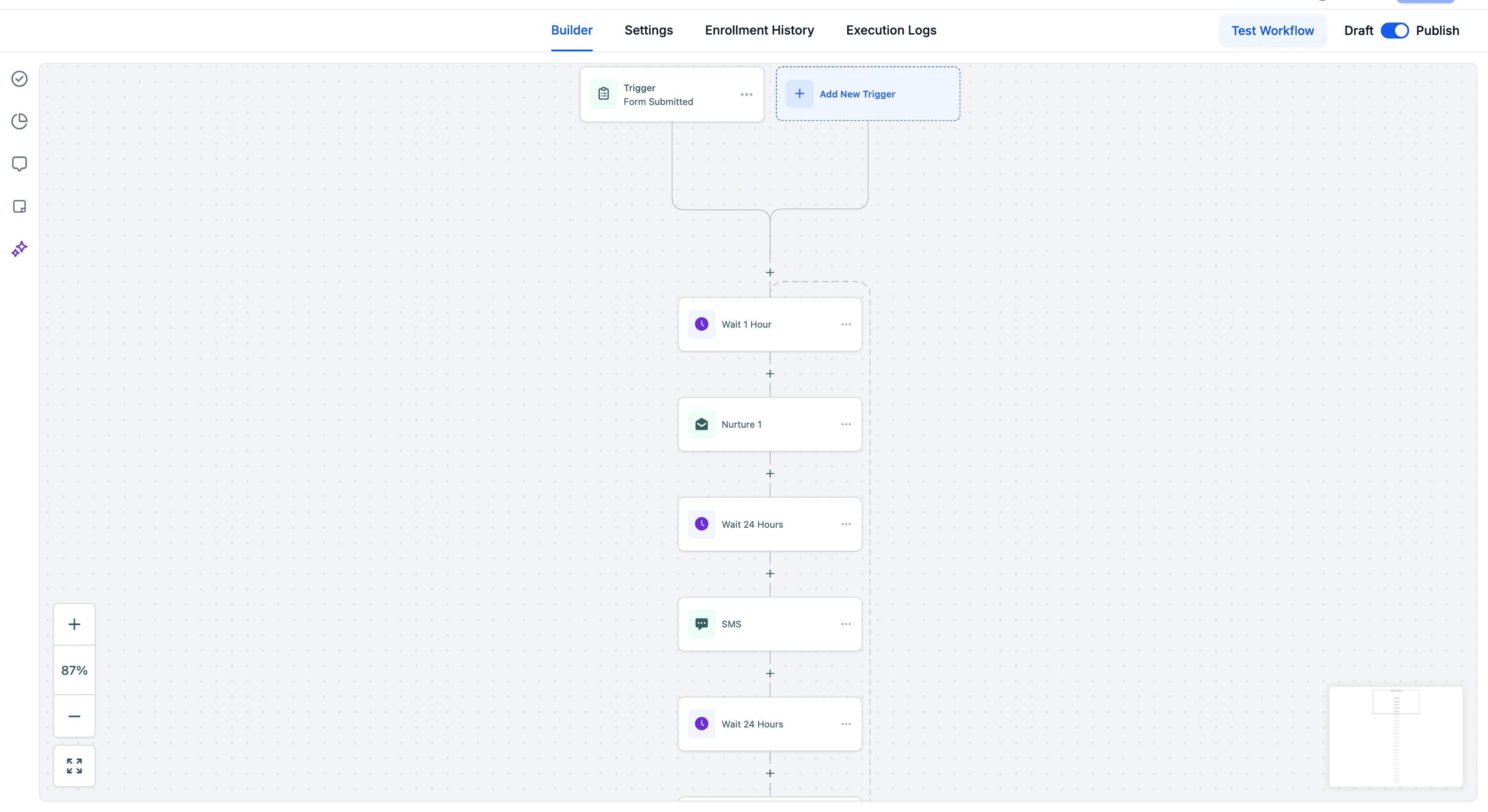Click the plus icon in Add New Trigger
Screen dimensions: 1488x812
tap(799, 93)
